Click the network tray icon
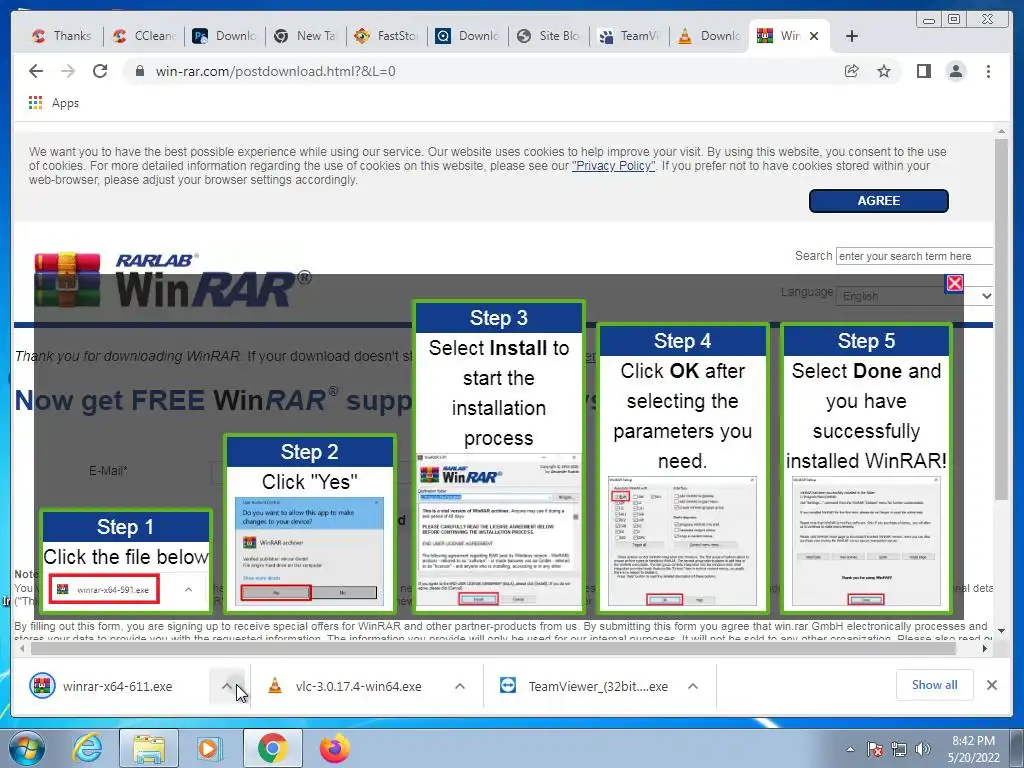The height and width of the screenshot is (768, 1024). click(899, 749)
